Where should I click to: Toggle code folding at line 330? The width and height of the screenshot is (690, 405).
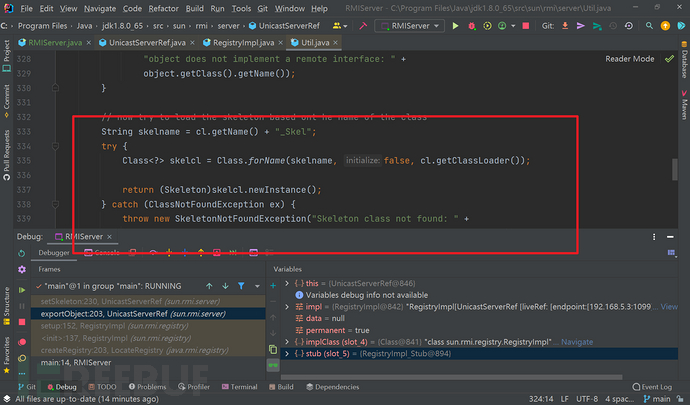pos(55,88)
